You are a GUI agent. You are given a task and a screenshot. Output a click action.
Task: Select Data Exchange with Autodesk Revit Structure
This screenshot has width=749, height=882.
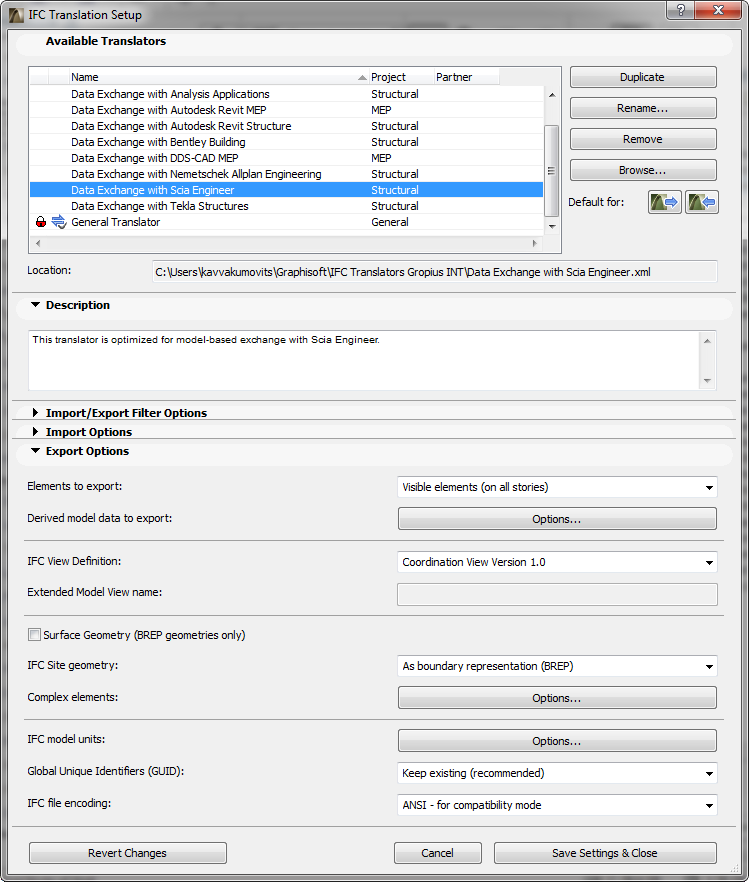click(x=286, y=126)
